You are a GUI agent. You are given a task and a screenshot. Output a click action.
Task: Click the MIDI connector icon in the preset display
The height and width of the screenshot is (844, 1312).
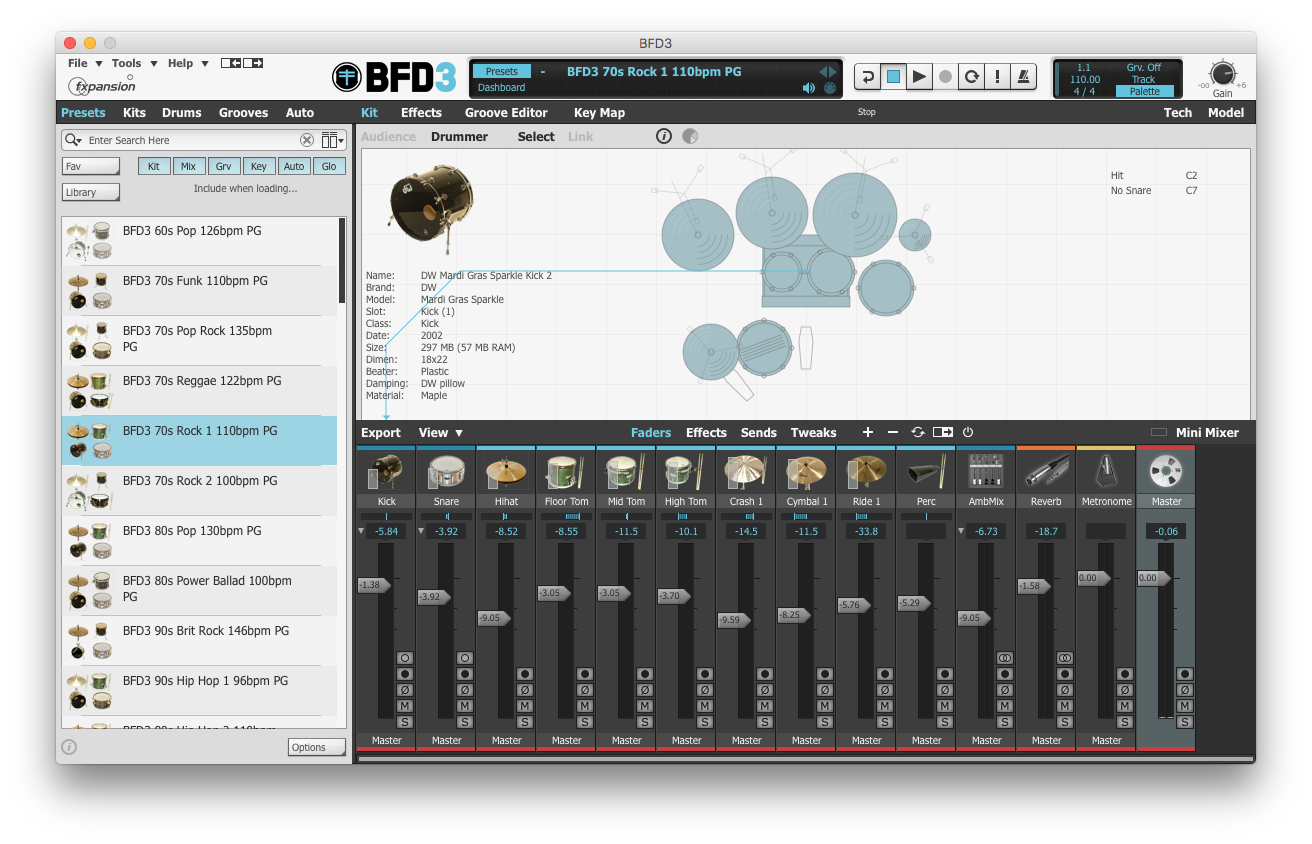(x=829, y=88)
